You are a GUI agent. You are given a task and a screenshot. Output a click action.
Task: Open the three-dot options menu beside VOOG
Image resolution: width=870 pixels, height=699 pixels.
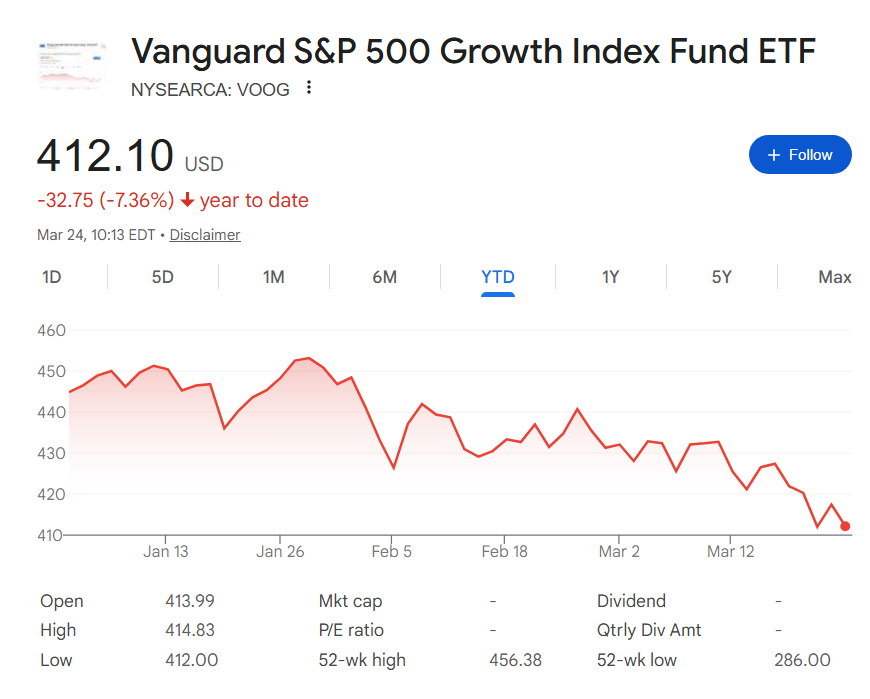tap(309, 88)
